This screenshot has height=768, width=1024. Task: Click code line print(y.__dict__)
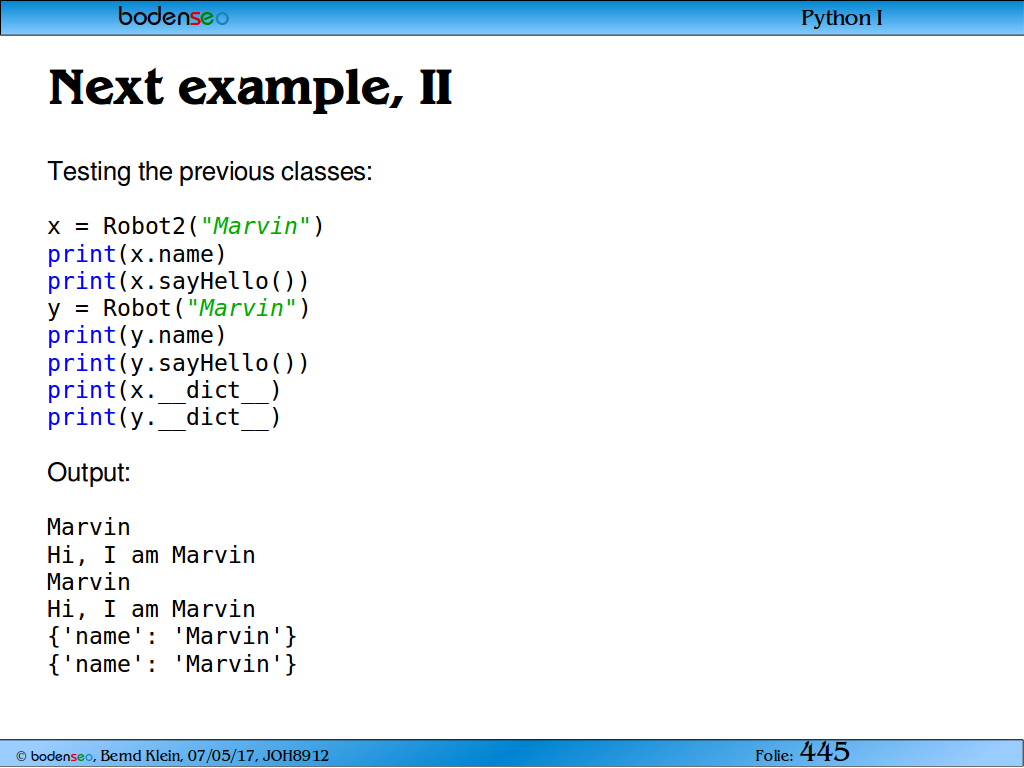tap(164, 417)
